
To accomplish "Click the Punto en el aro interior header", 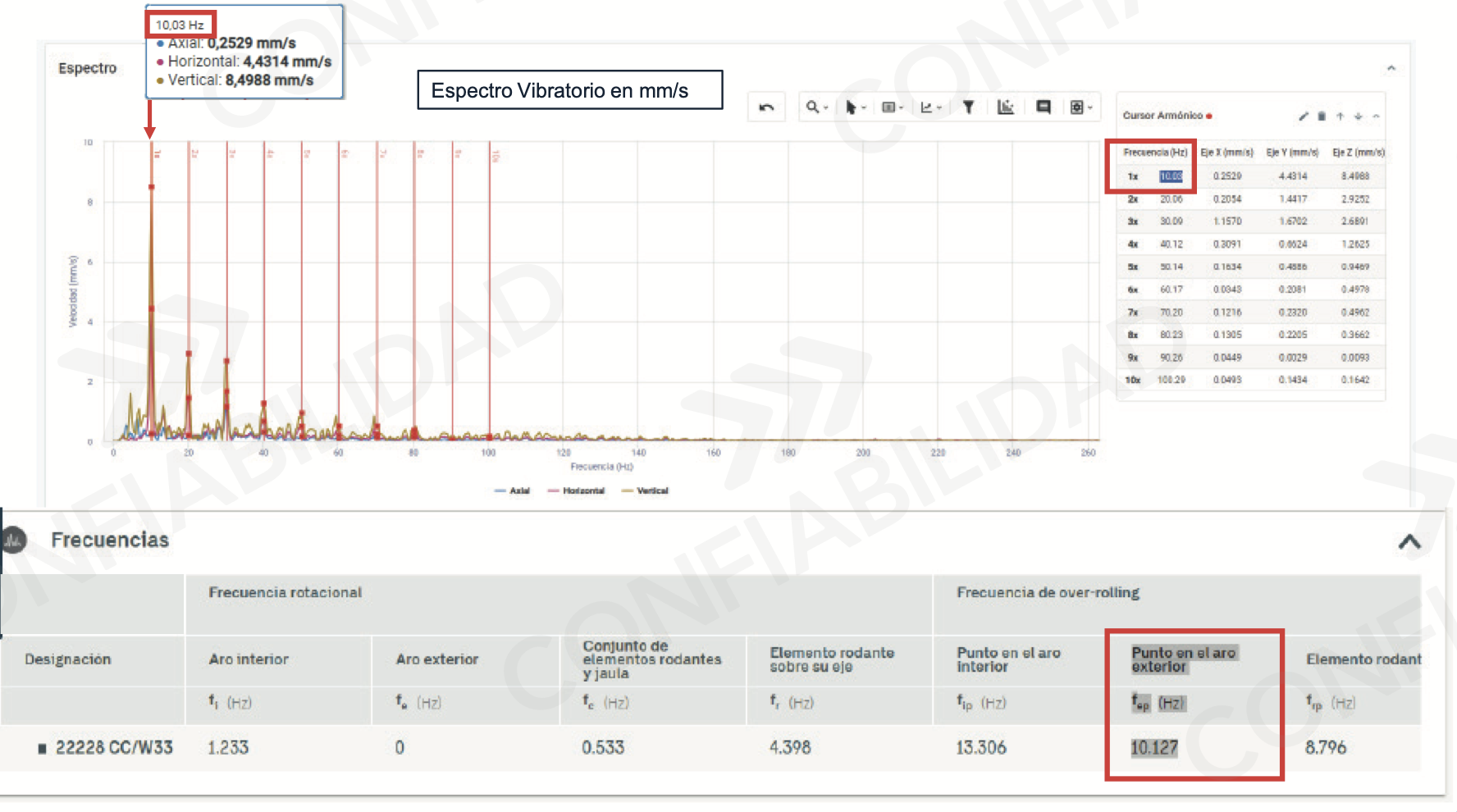I will click(1008, 659).
